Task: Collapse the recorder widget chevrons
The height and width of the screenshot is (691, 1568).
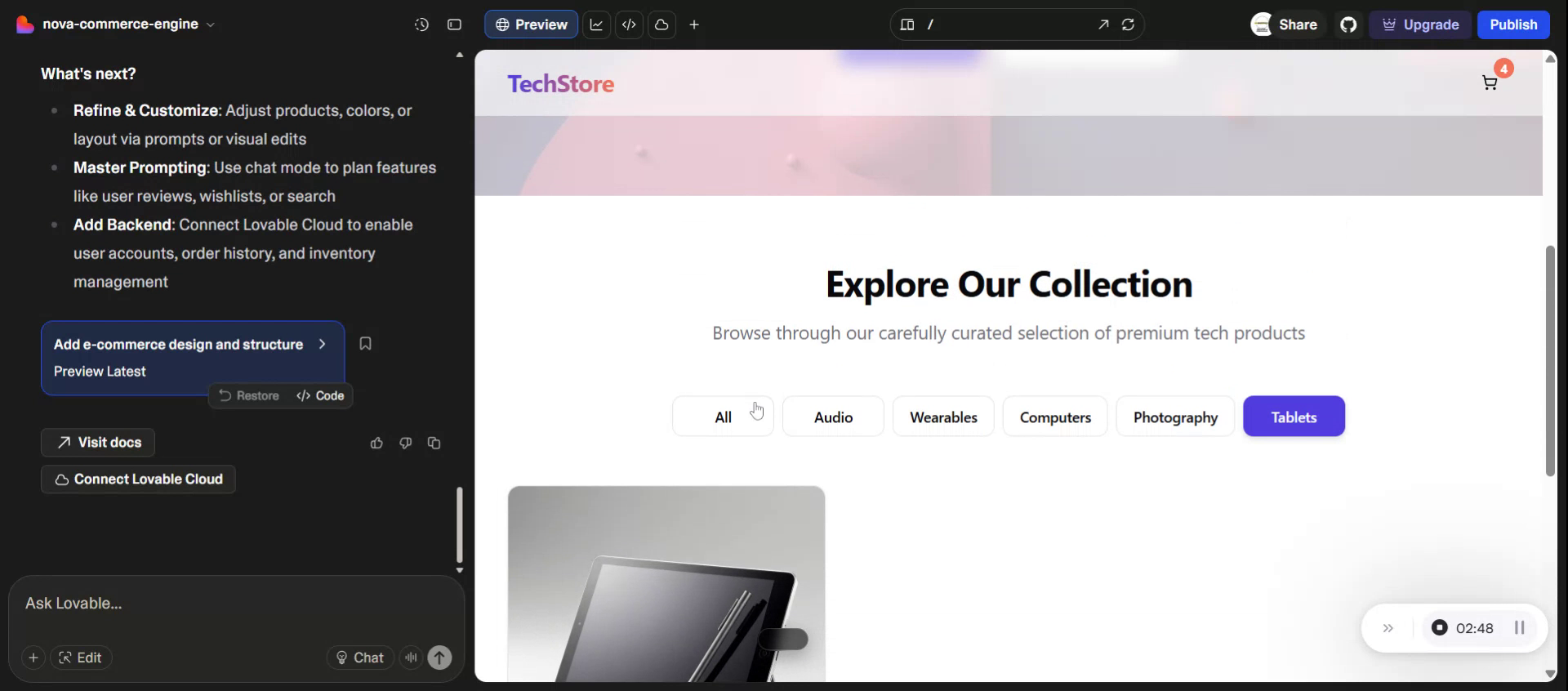Action: tap(1388, 628)
